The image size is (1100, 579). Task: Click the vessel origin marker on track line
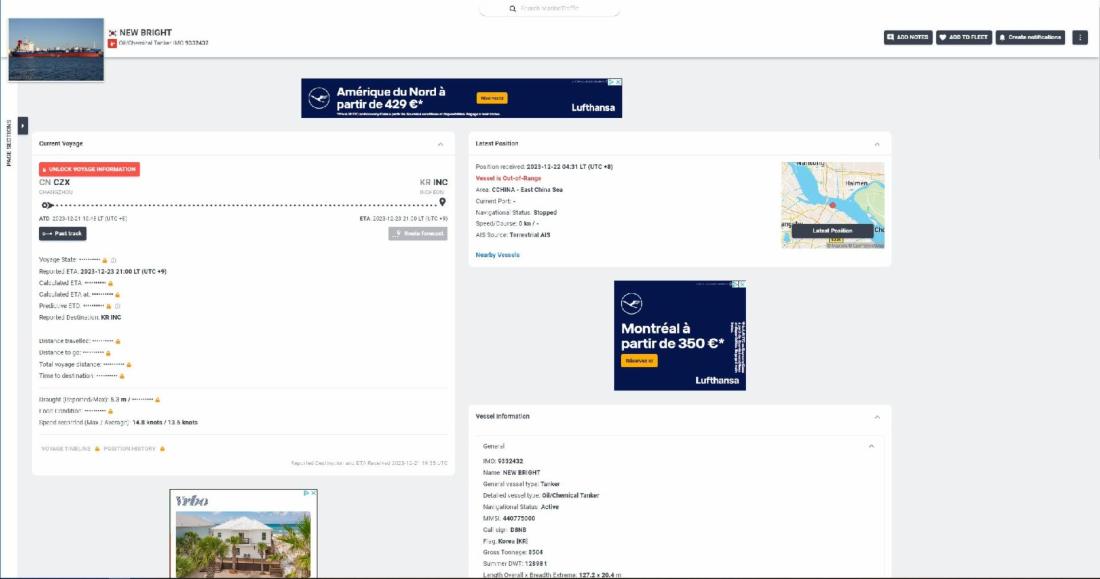point(47,205)
